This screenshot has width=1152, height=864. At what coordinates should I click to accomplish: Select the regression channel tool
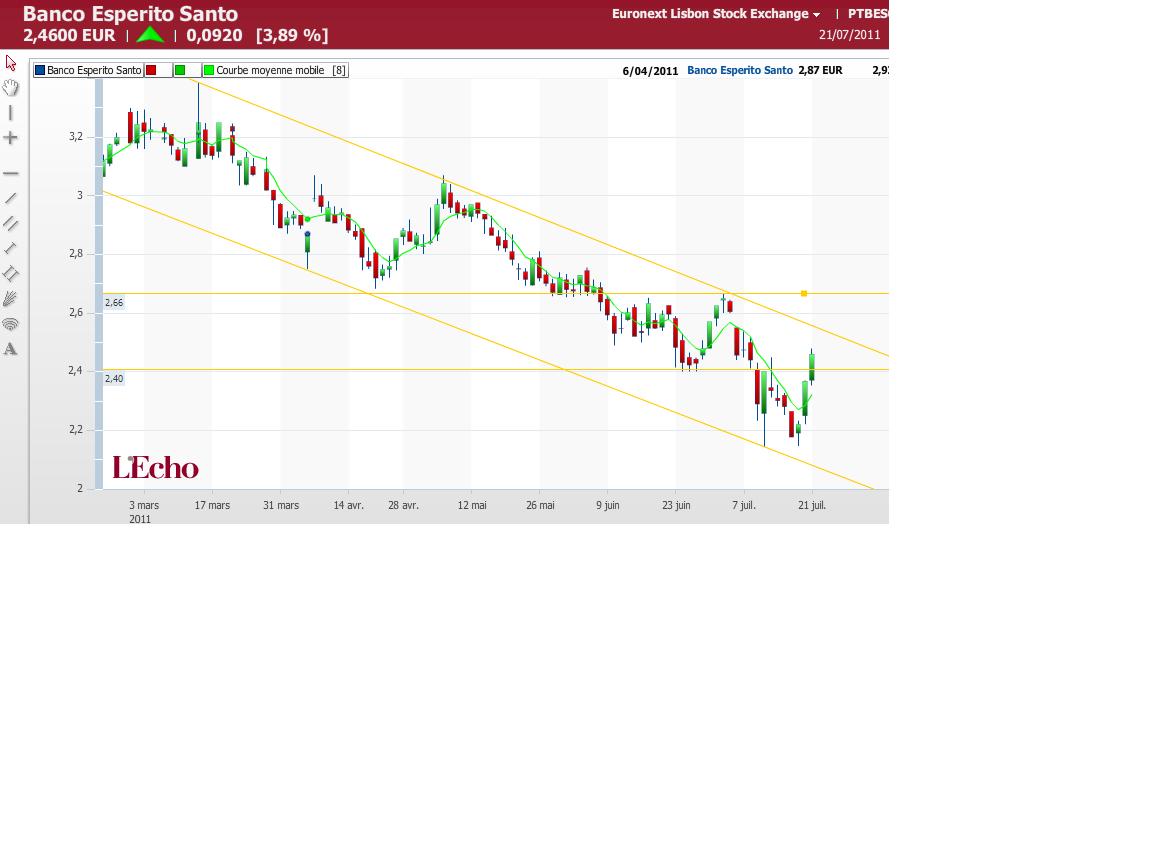[10, 273]
